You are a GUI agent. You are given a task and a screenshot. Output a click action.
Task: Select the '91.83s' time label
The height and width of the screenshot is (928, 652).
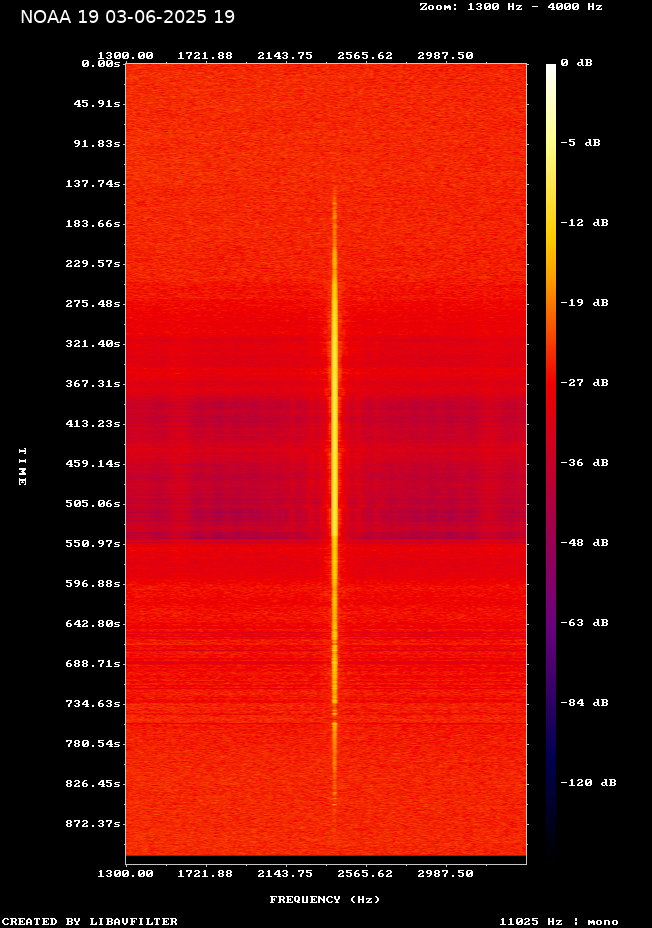click(97, 144)
